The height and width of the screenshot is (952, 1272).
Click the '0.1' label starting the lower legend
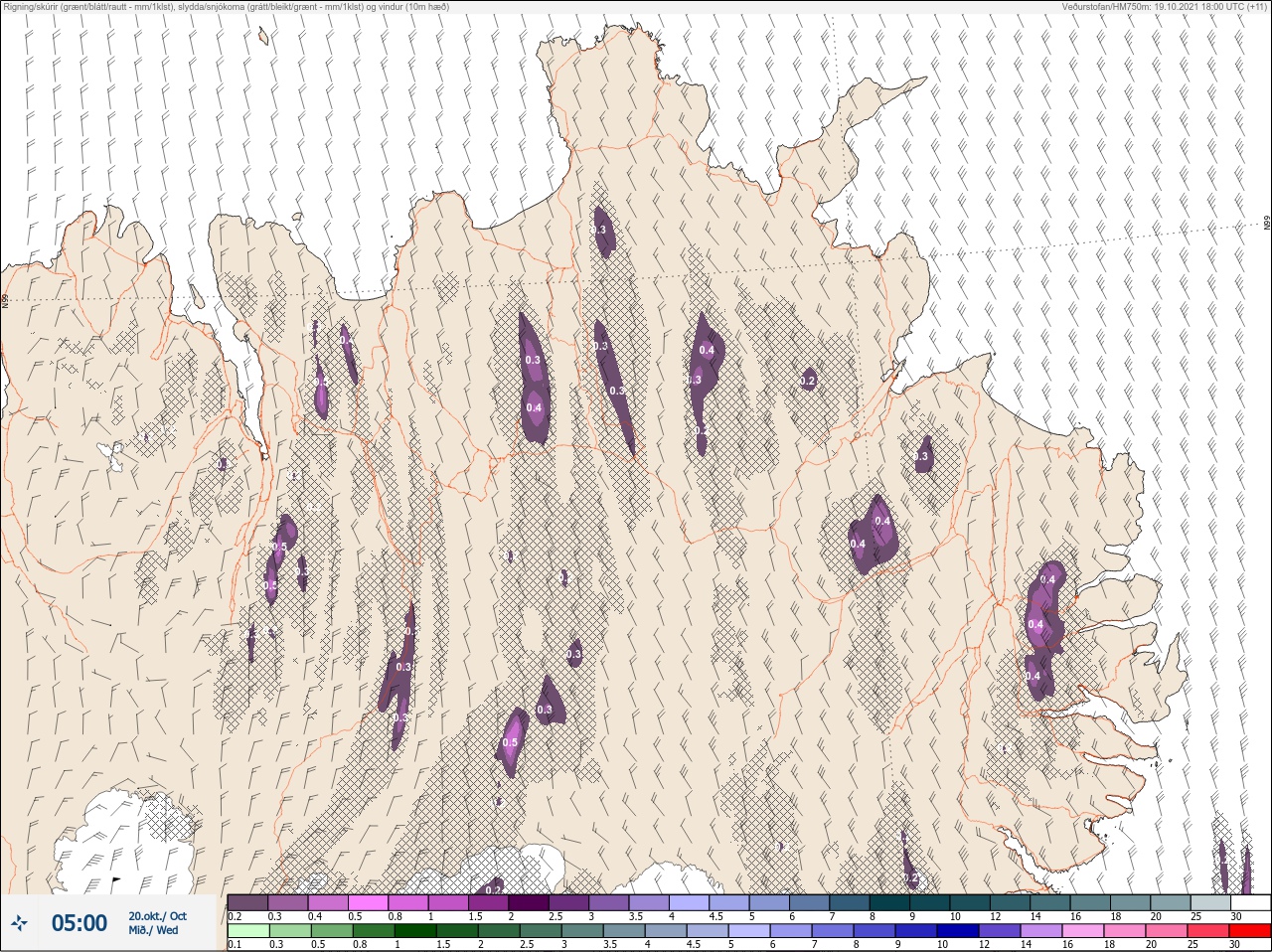click(x=235, y=945)
